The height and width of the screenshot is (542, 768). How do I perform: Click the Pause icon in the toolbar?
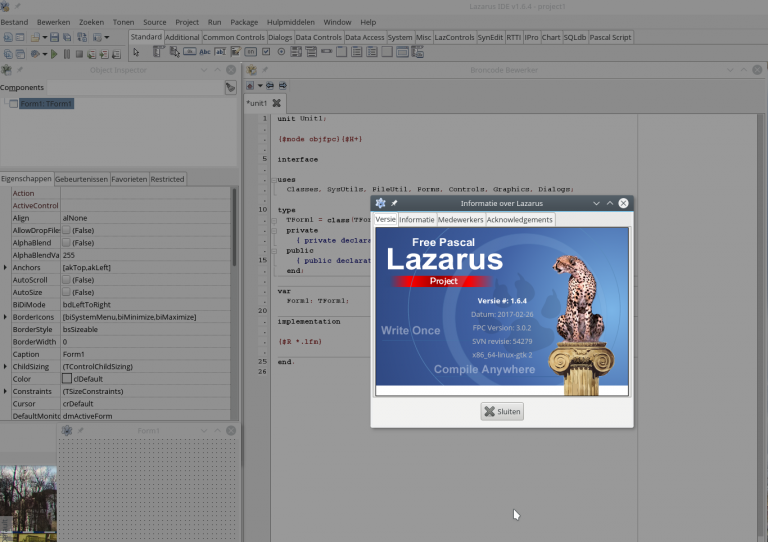tap(67, 54)
